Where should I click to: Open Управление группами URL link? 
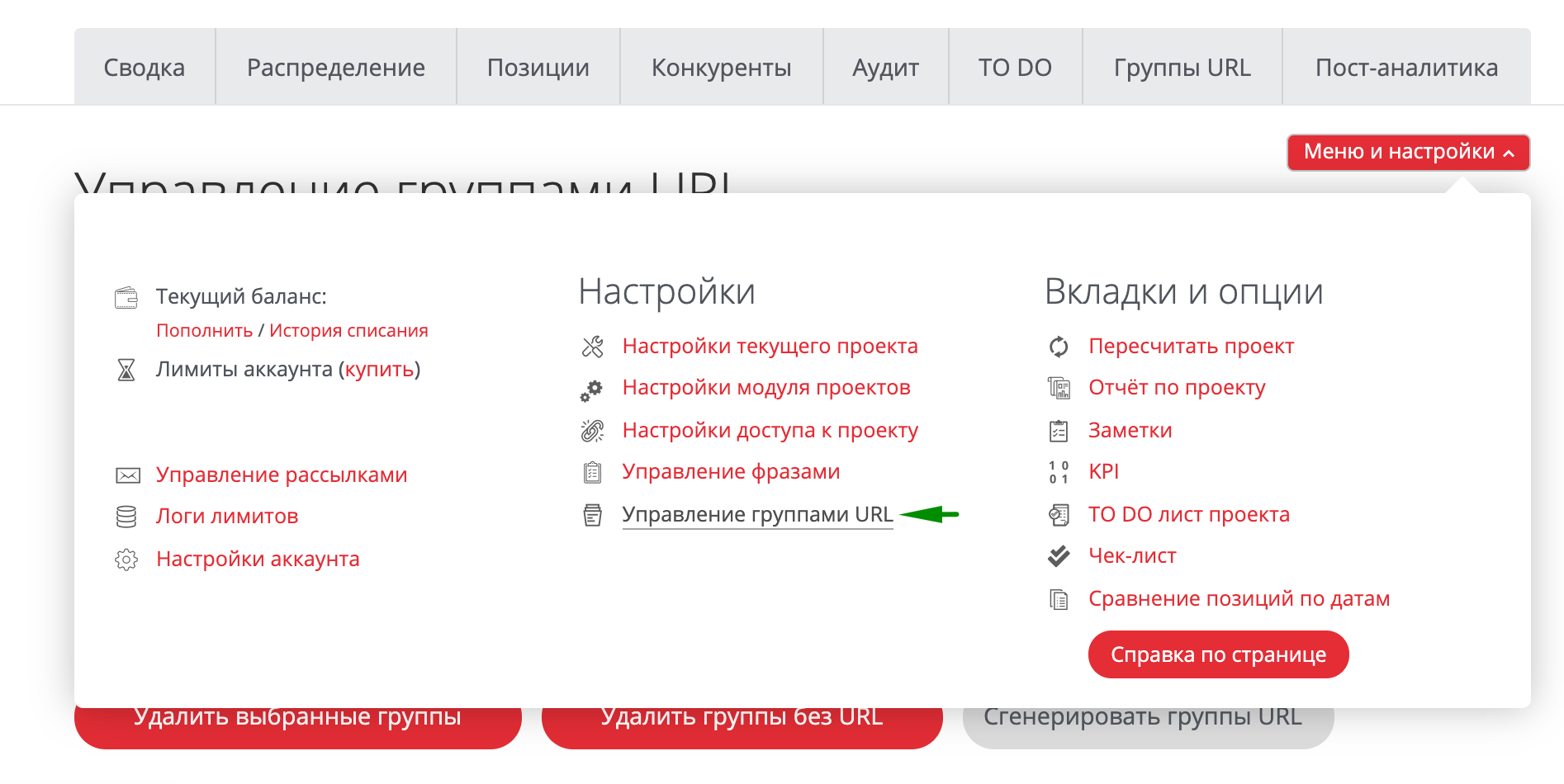tap(756, 514)
